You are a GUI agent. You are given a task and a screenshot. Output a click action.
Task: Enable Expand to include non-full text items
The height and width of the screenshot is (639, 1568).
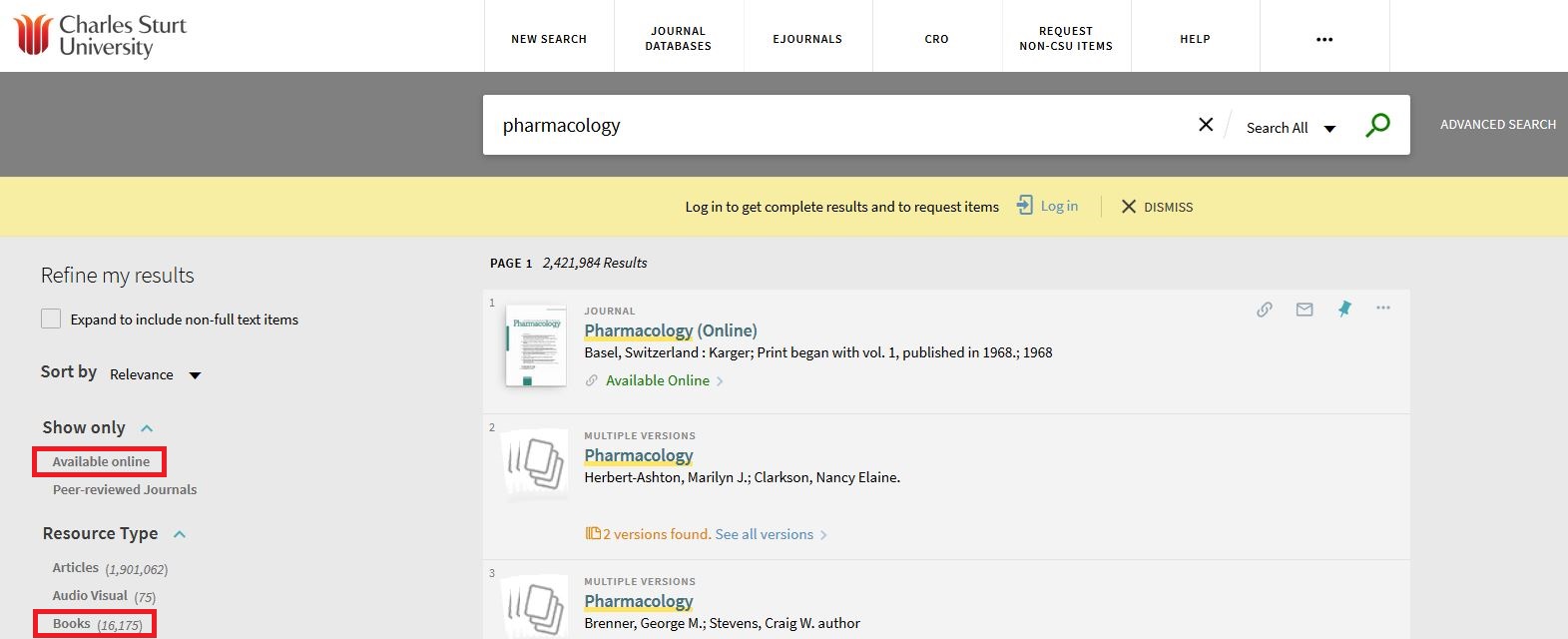click(51, 319)
